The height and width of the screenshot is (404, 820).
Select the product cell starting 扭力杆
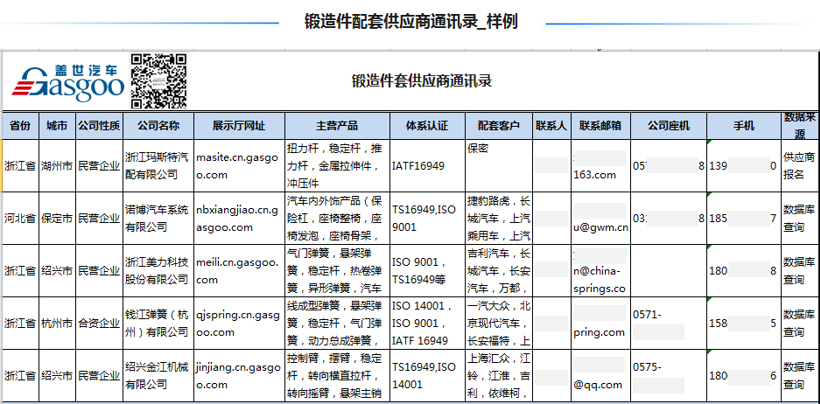[x=337, y=166]
